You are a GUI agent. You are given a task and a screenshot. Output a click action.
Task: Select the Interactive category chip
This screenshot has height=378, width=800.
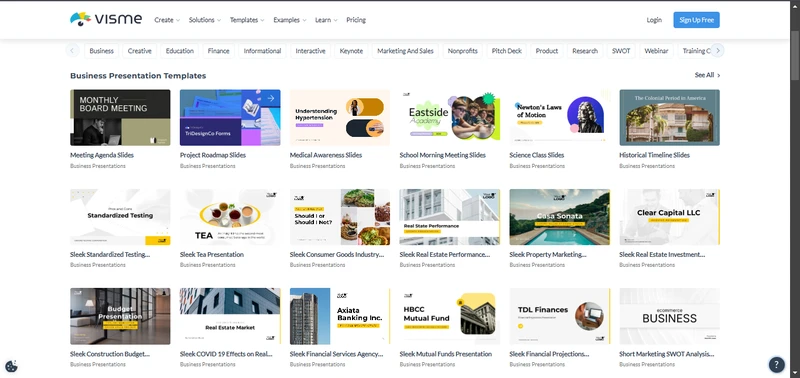(310, 51)
